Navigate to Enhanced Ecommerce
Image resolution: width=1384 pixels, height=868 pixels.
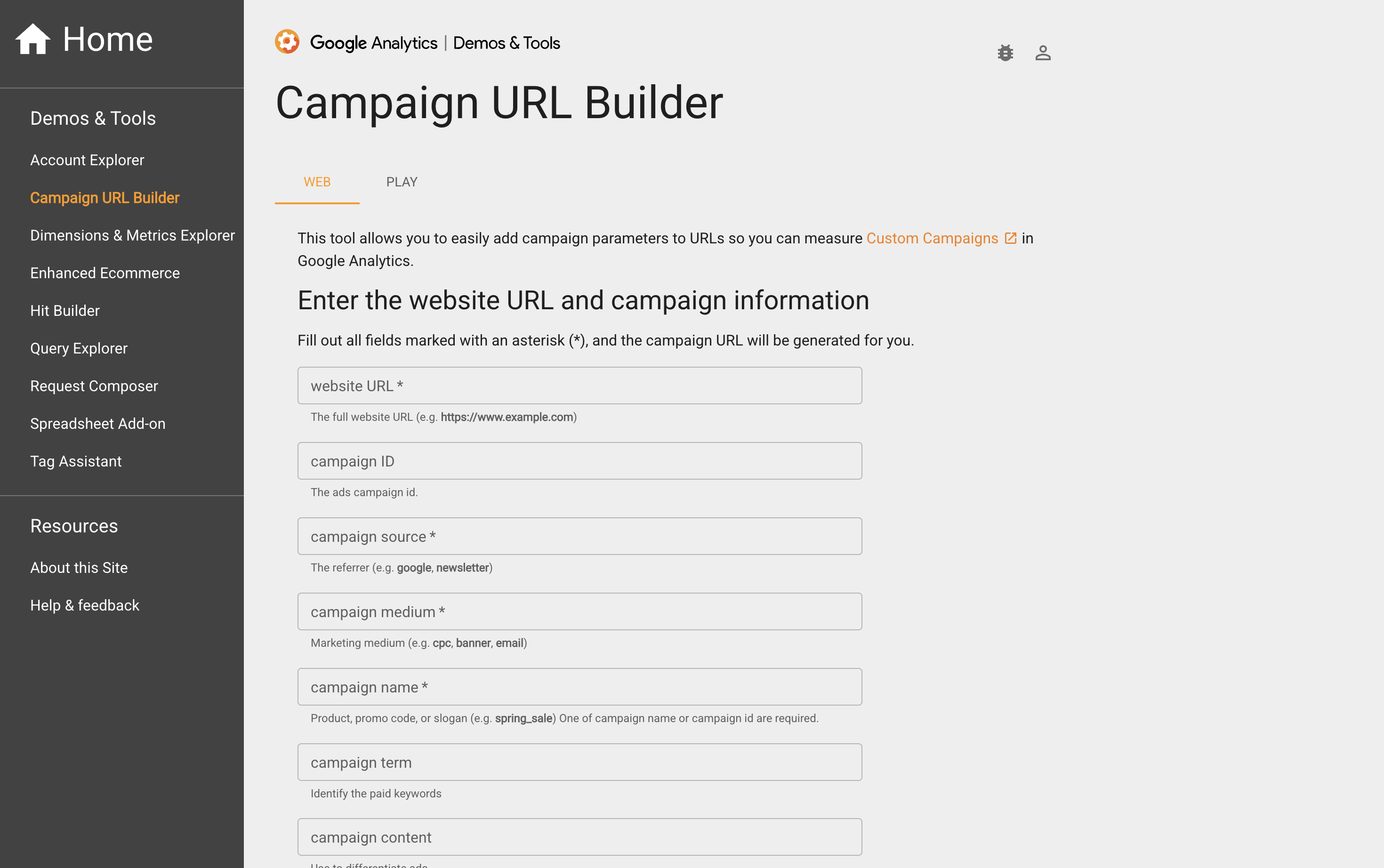click(x=105, y=273)
